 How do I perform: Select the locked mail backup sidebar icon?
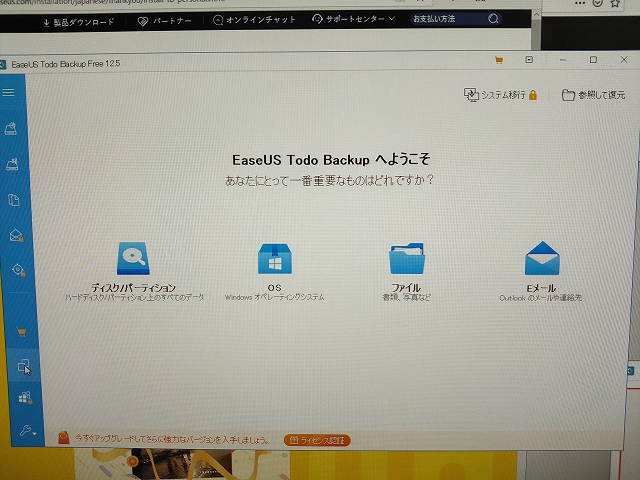(x=16, y=236)
